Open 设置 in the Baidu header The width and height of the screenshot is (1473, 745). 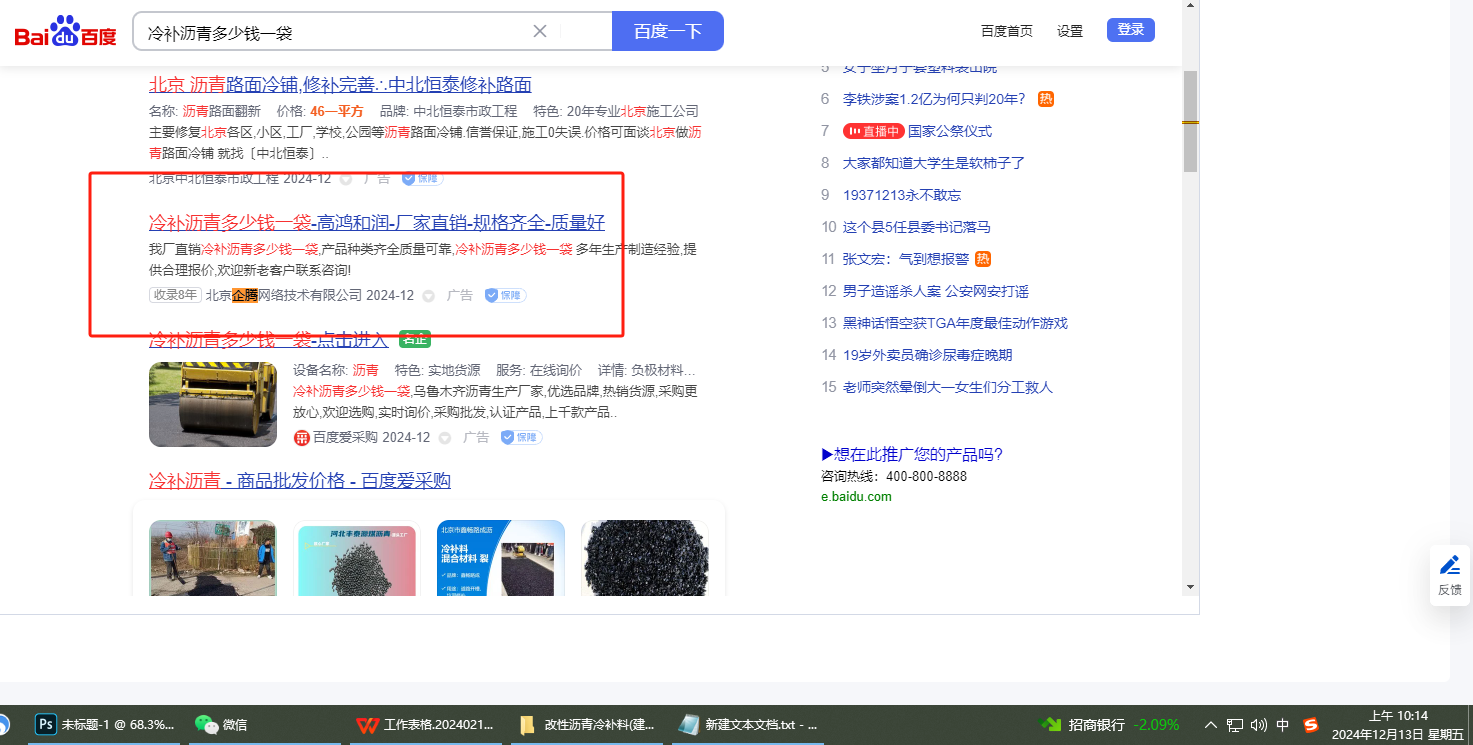(x=1070, y=31)
